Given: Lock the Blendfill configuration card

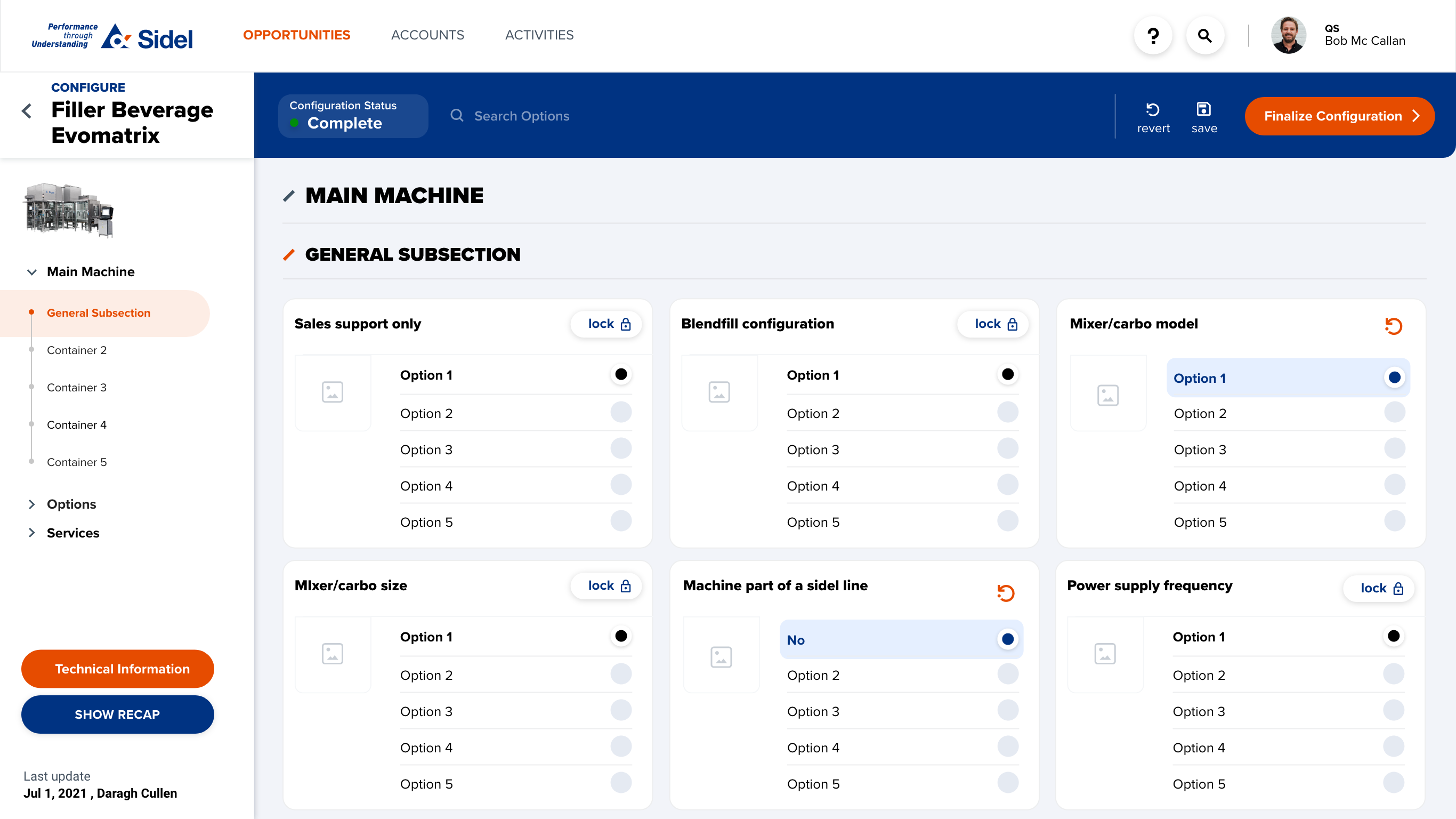Looking at the screenshot, I should (x=993, y=324).
